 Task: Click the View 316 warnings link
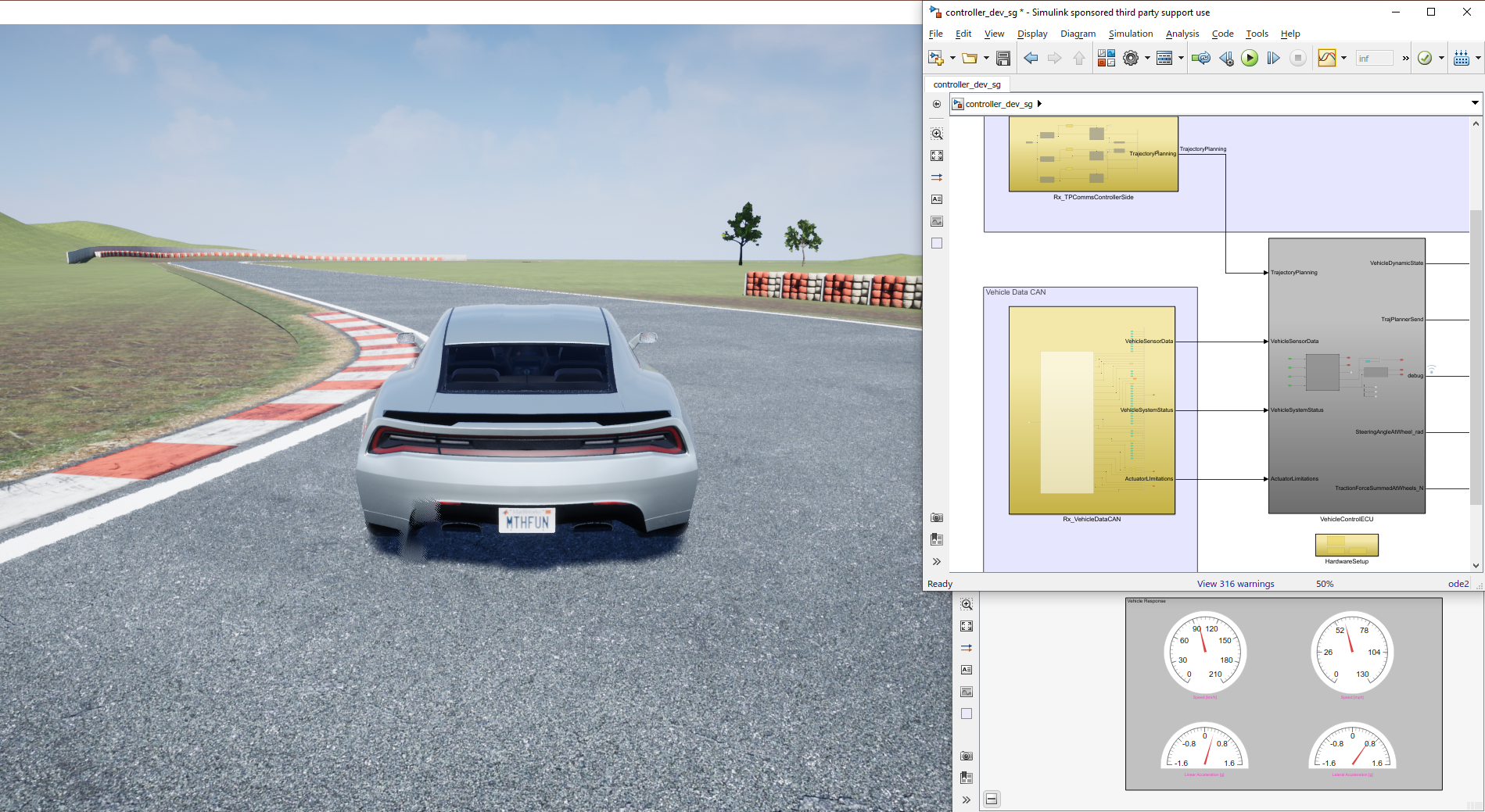click(x=1235, y=584)
